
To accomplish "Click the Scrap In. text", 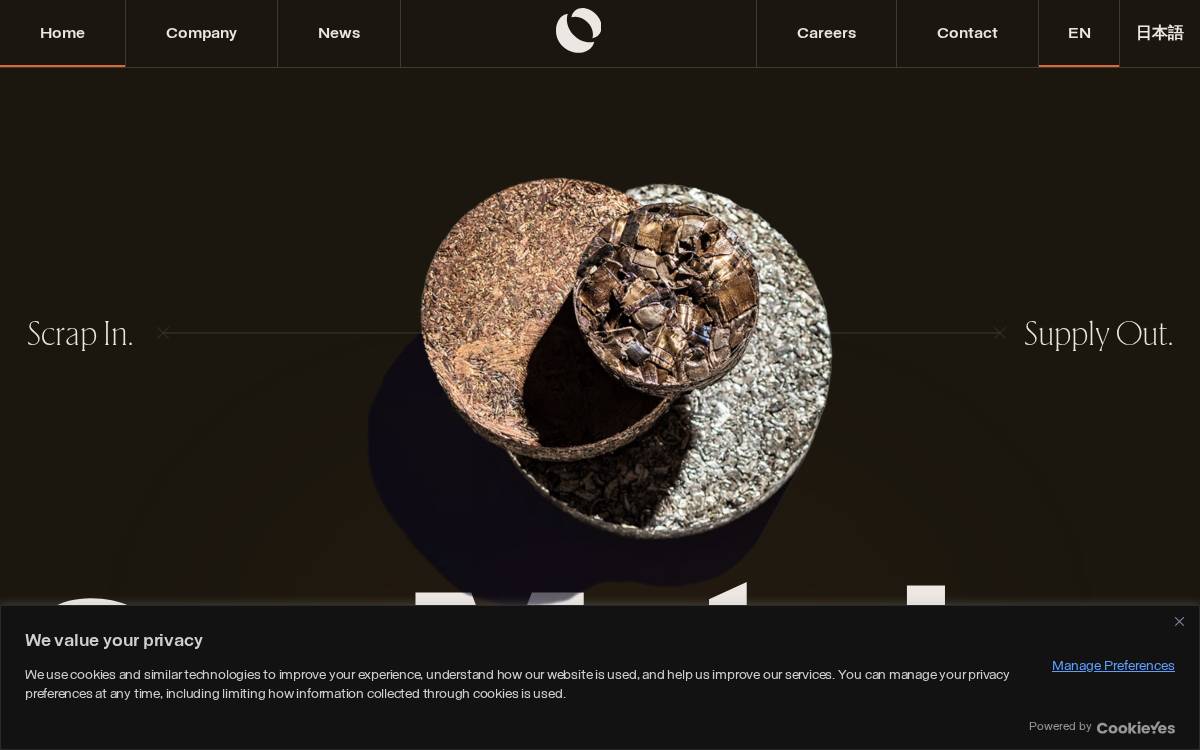I will coord(80,334).
